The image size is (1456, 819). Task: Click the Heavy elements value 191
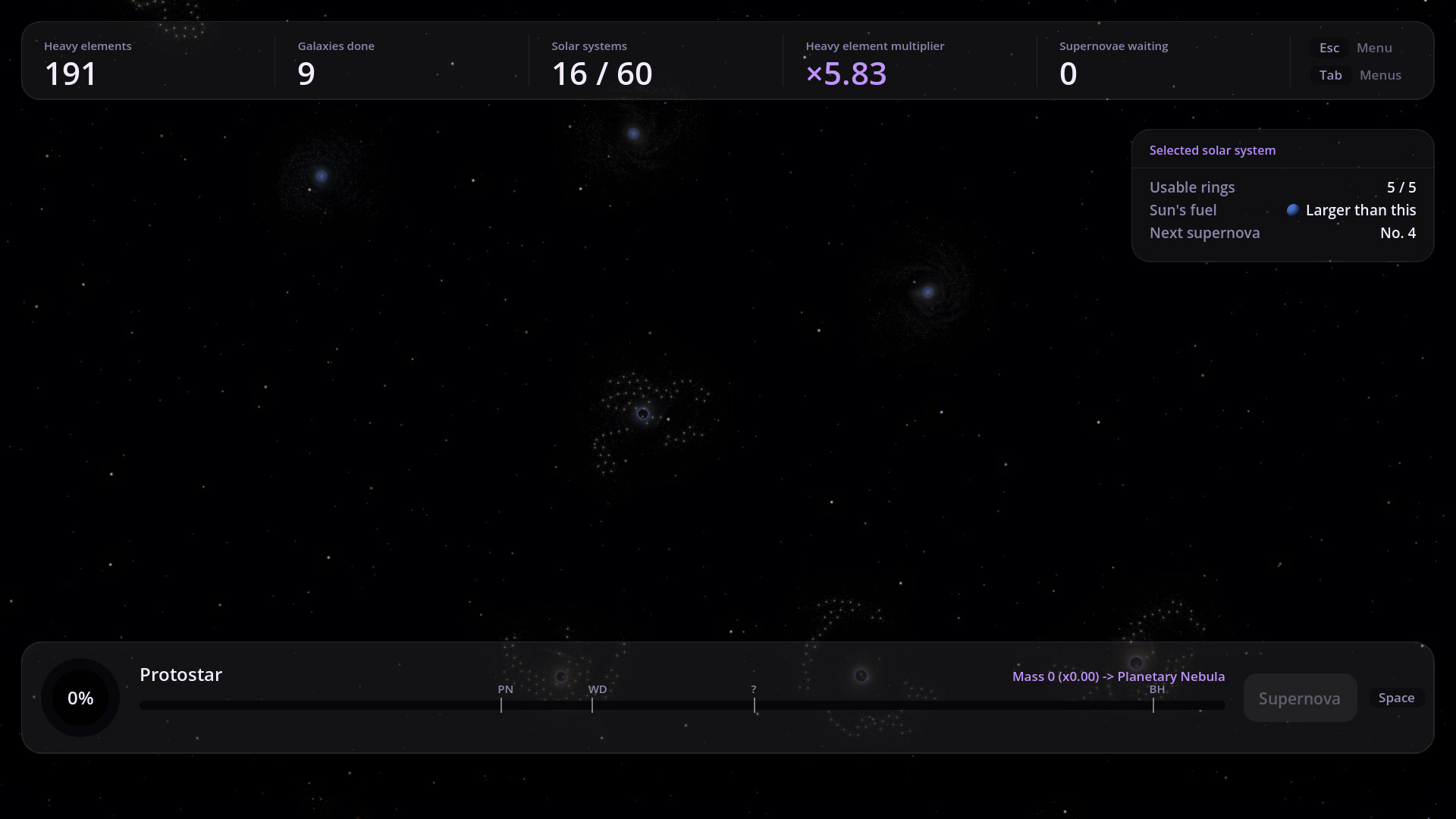click(x=71, y=74)
